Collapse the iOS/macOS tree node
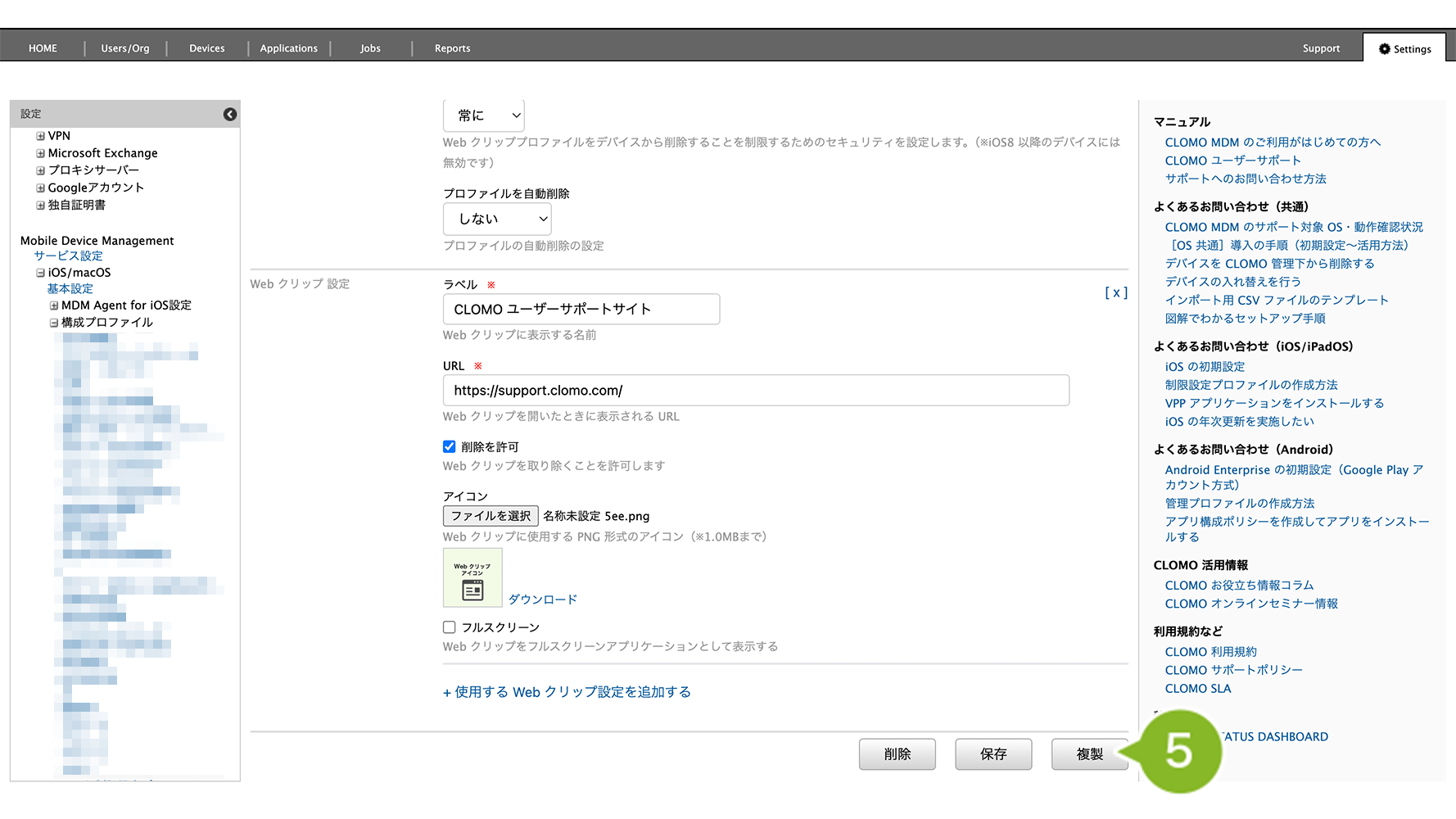Image resolution: width=1456 pixels, height=819 pixels. (x=40, y=273)
